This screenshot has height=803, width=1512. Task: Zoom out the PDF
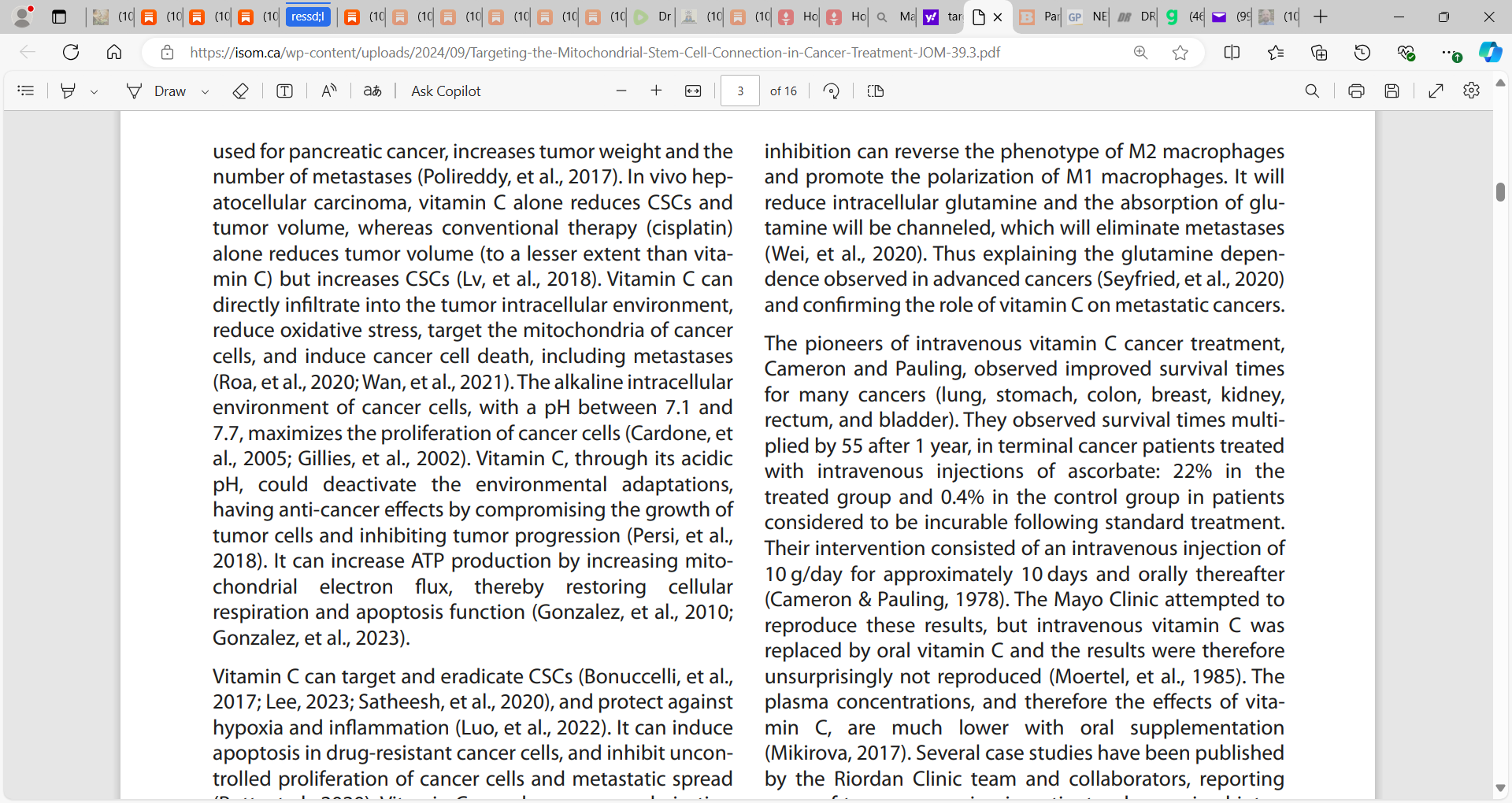621,91
